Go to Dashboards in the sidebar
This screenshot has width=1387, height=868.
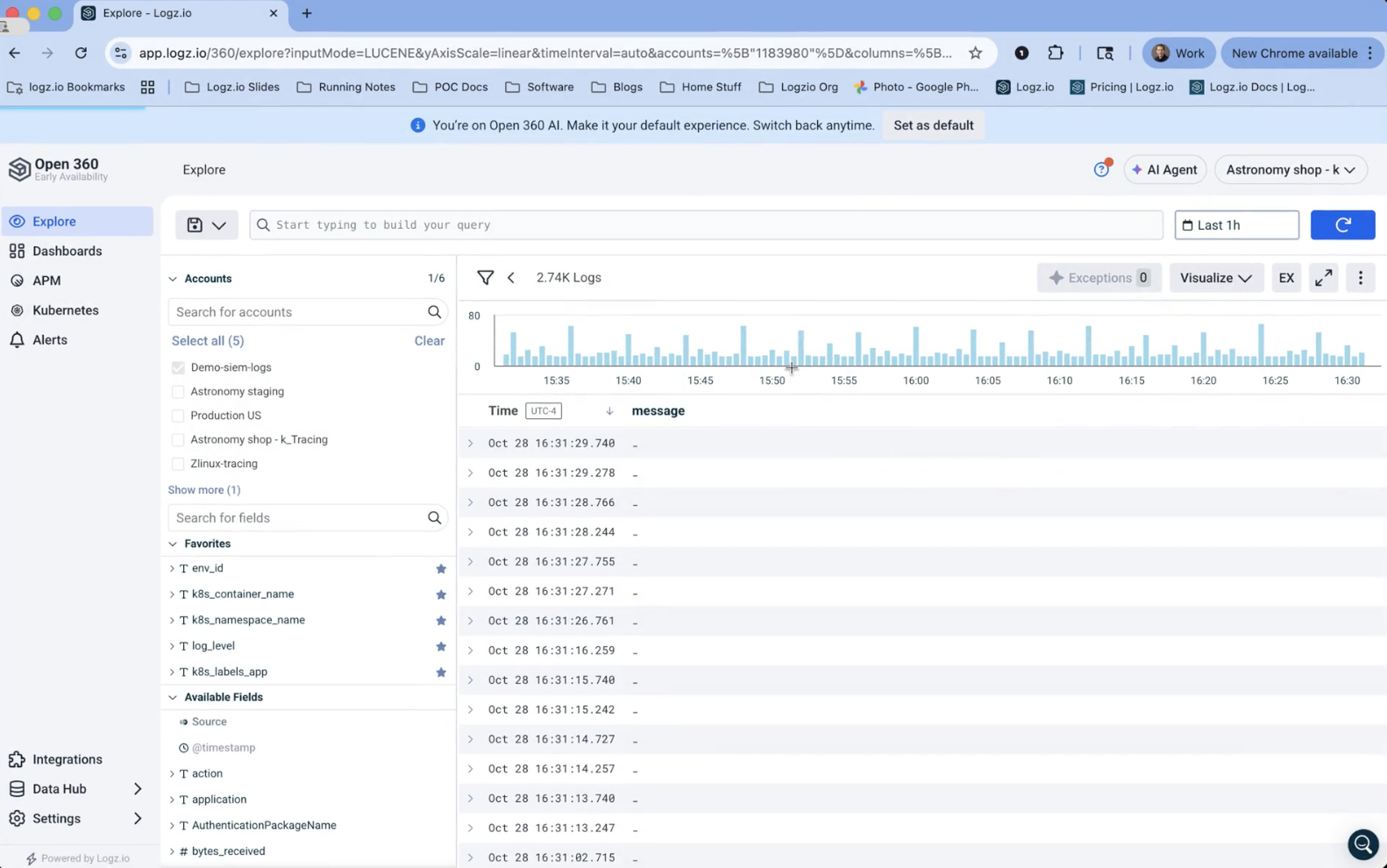pyautogui.click(x=67, y=252)
